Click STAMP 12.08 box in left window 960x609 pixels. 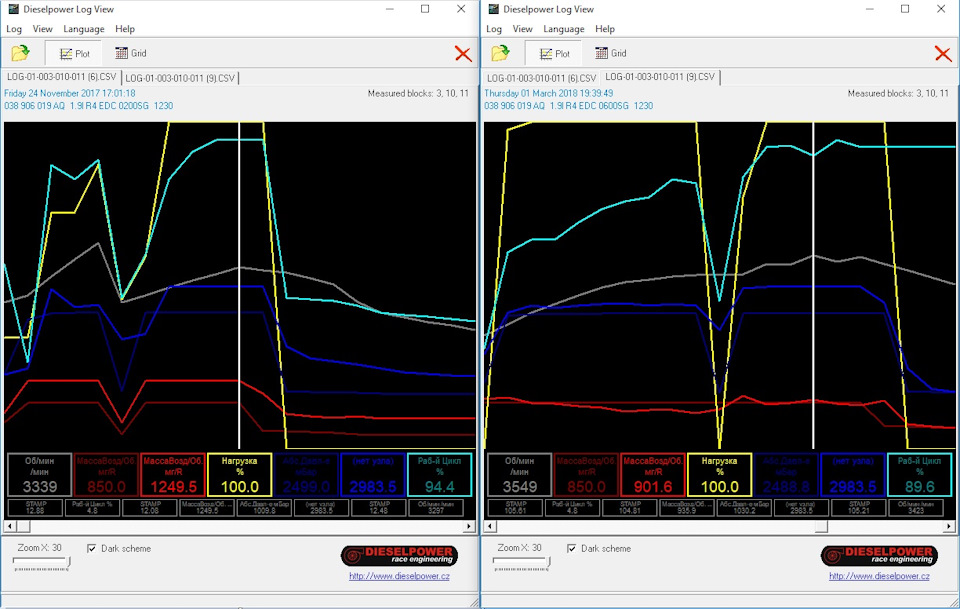point(150,507)
